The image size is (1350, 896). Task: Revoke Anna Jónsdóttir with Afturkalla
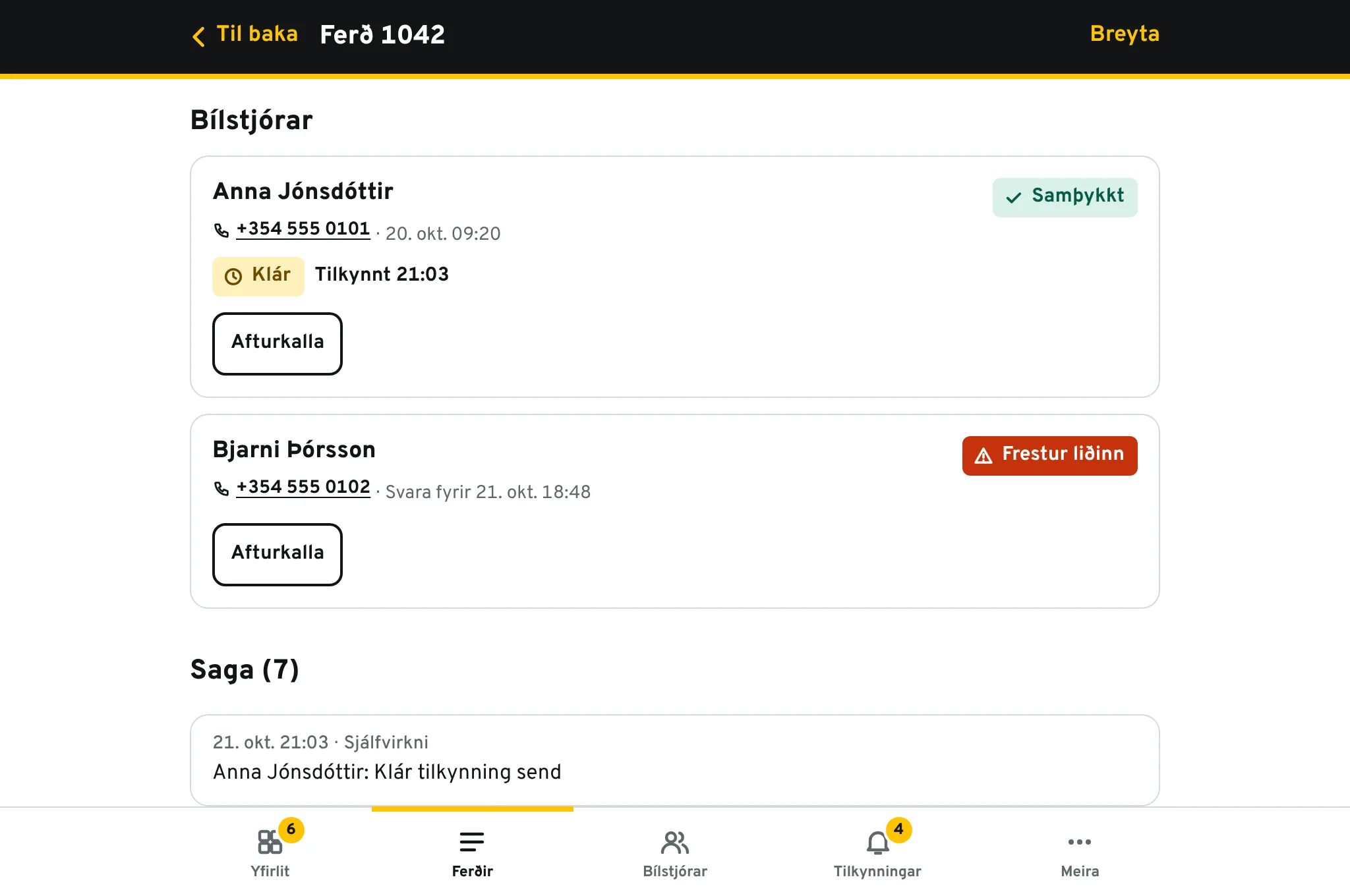tap(278, 344)
